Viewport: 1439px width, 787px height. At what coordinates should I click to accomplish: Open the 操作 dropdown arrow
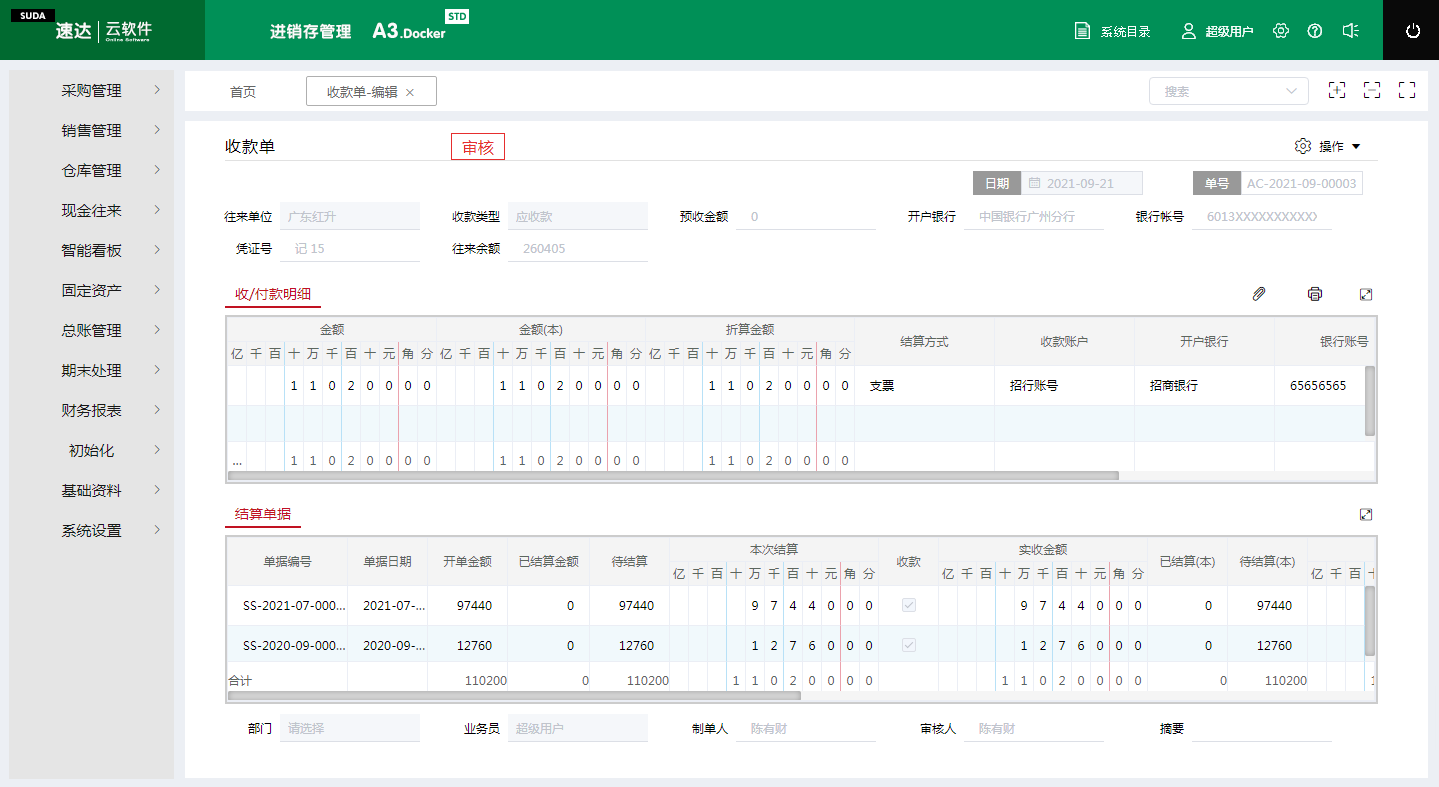[x=1356, y=146]
